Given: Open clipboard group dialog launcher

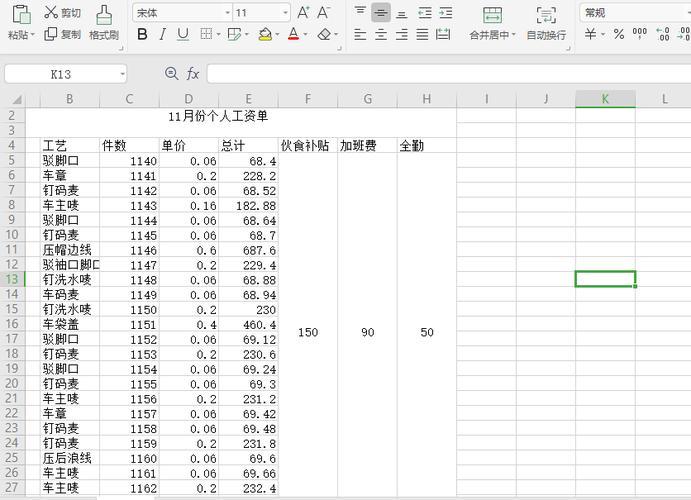Looking at the screenshot, I should (x=121, y=48).
